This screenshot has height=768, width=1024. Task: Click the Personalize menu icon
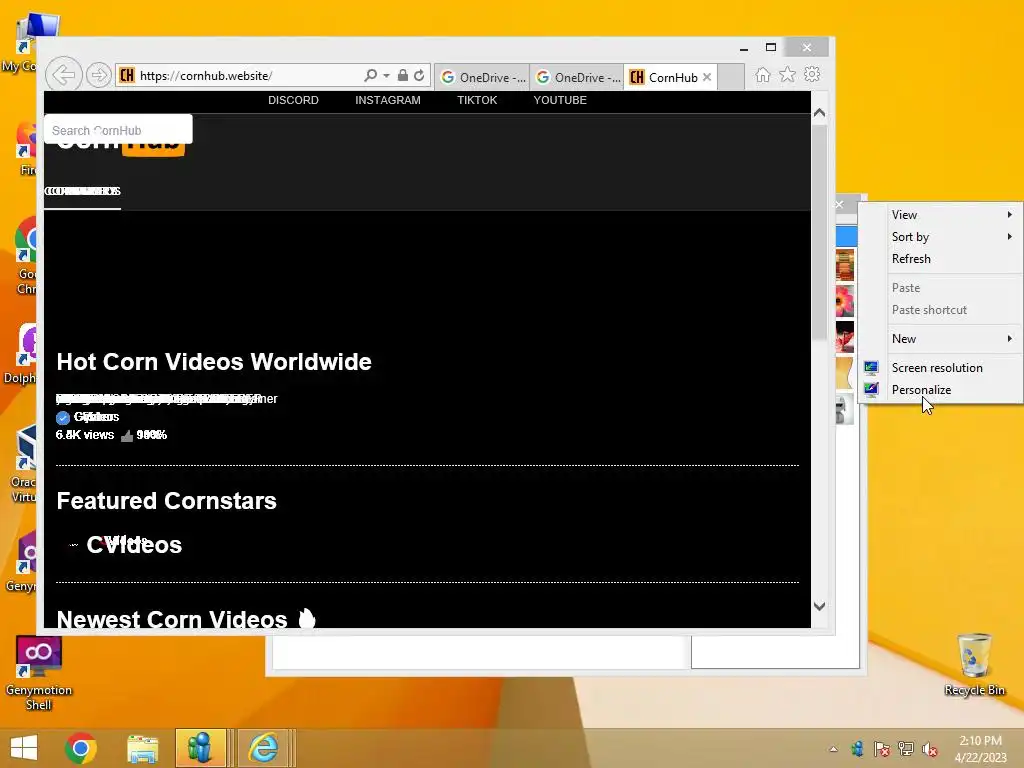click(871, 390)
